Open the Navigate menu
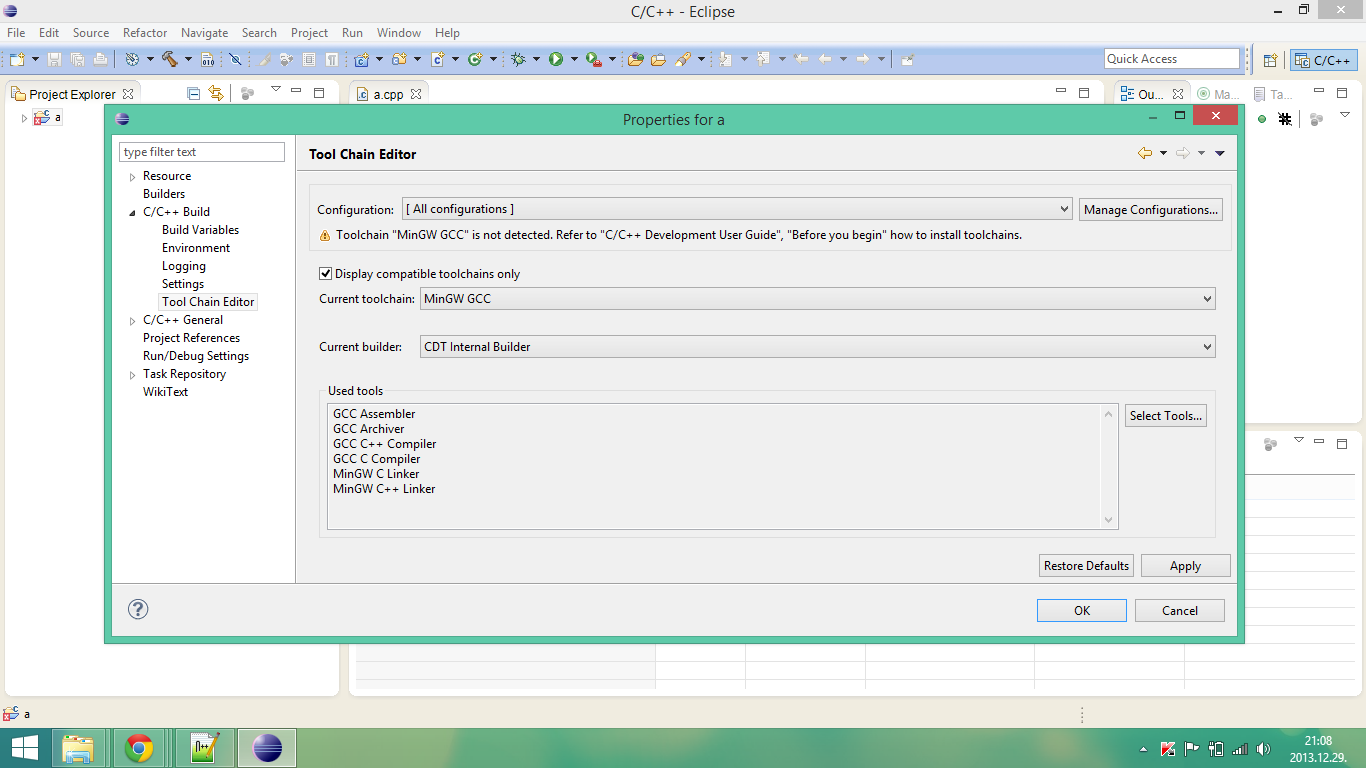 click(x=204, y=33)
